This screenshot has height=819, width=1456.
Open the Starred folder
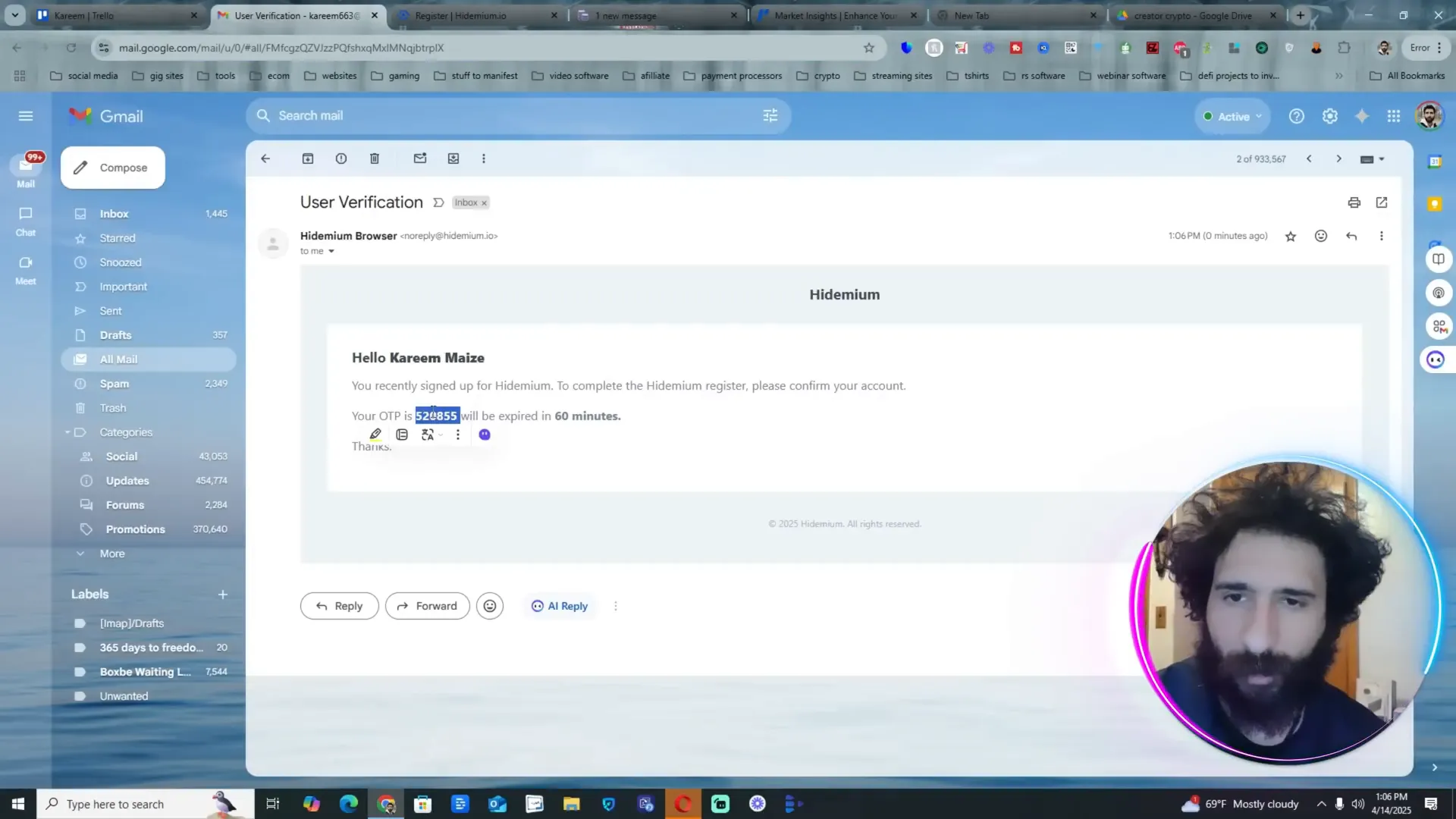coord(149,238)
